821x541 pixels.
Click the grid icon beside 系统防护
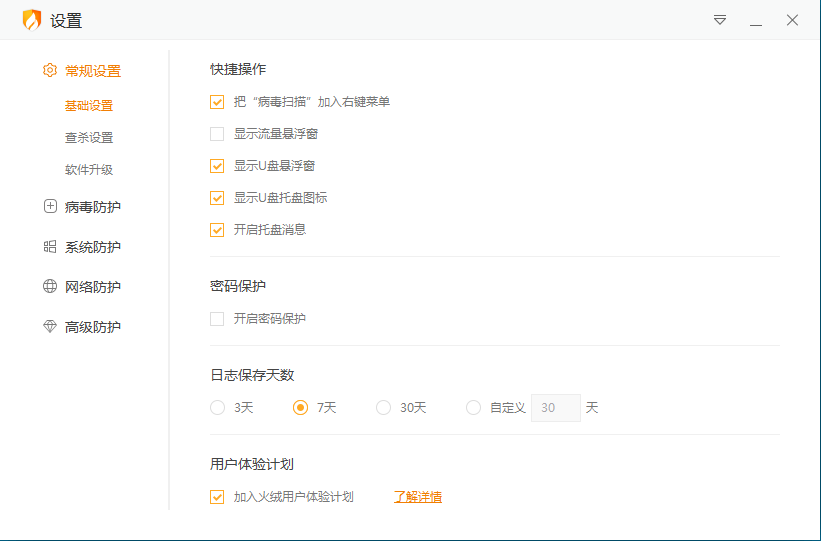tap(50, 247)
